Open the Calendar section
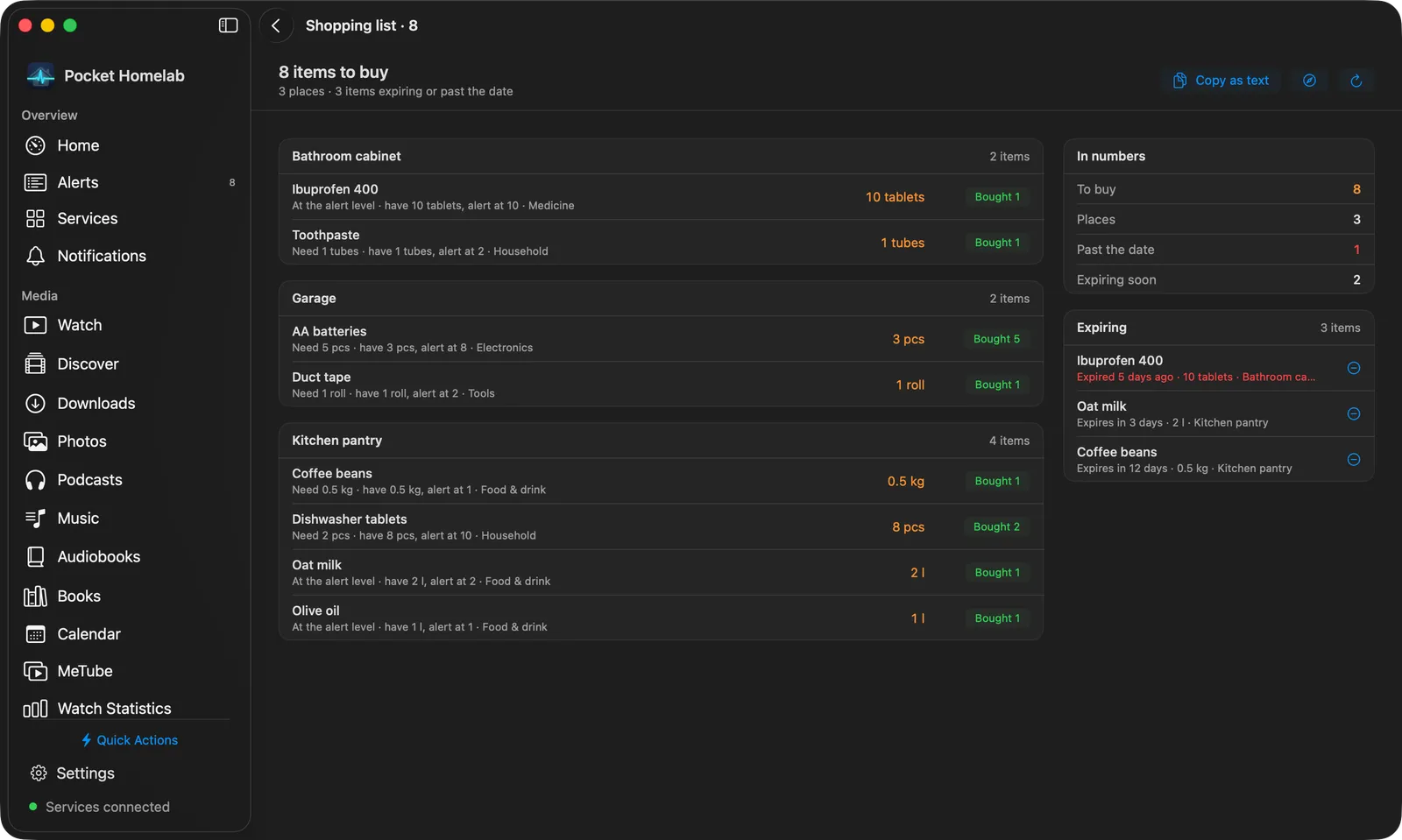The width and height of the screenshot is (1402, 840). click(128, 634)
